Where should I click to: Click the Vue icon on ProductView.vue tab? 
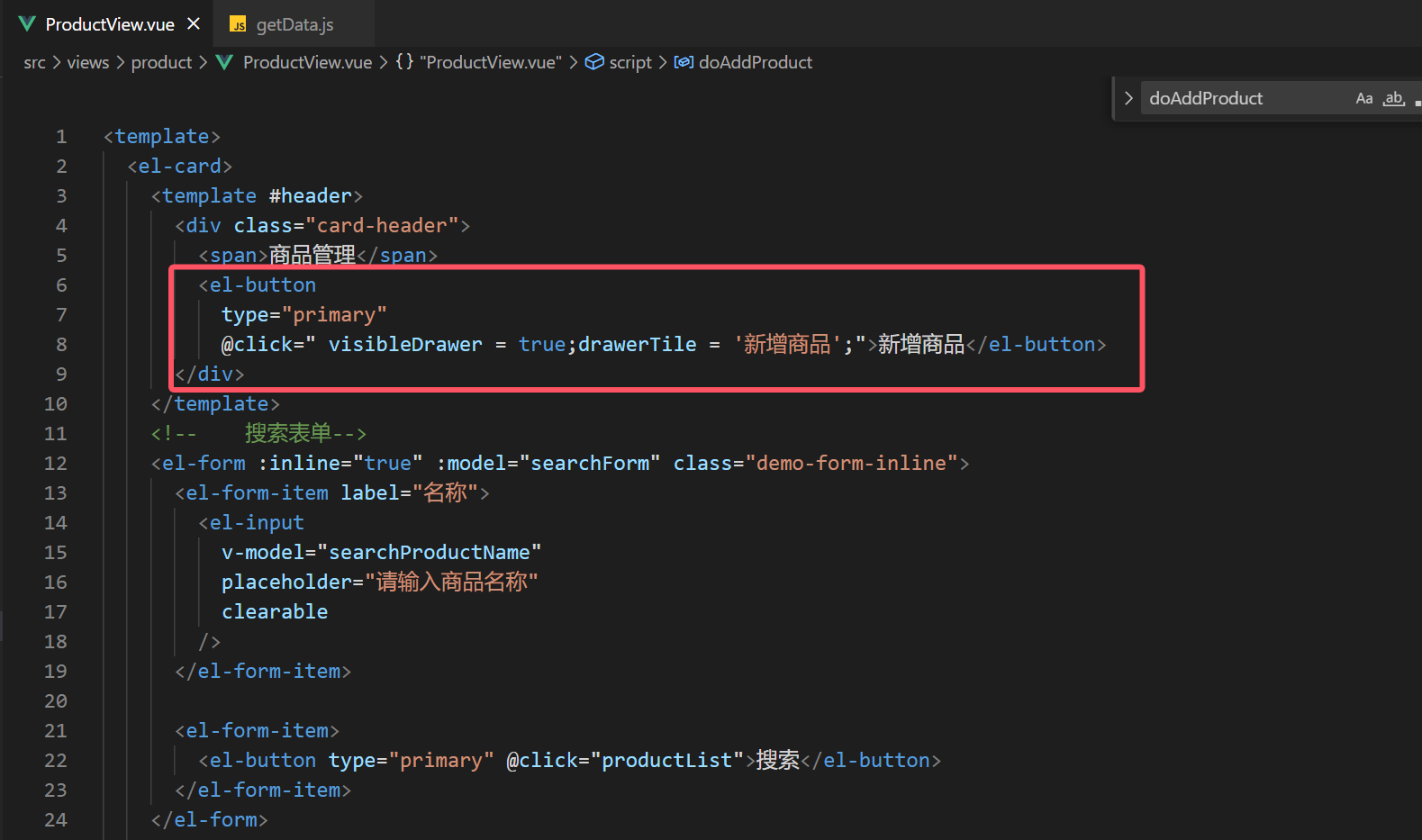(27, 24)
